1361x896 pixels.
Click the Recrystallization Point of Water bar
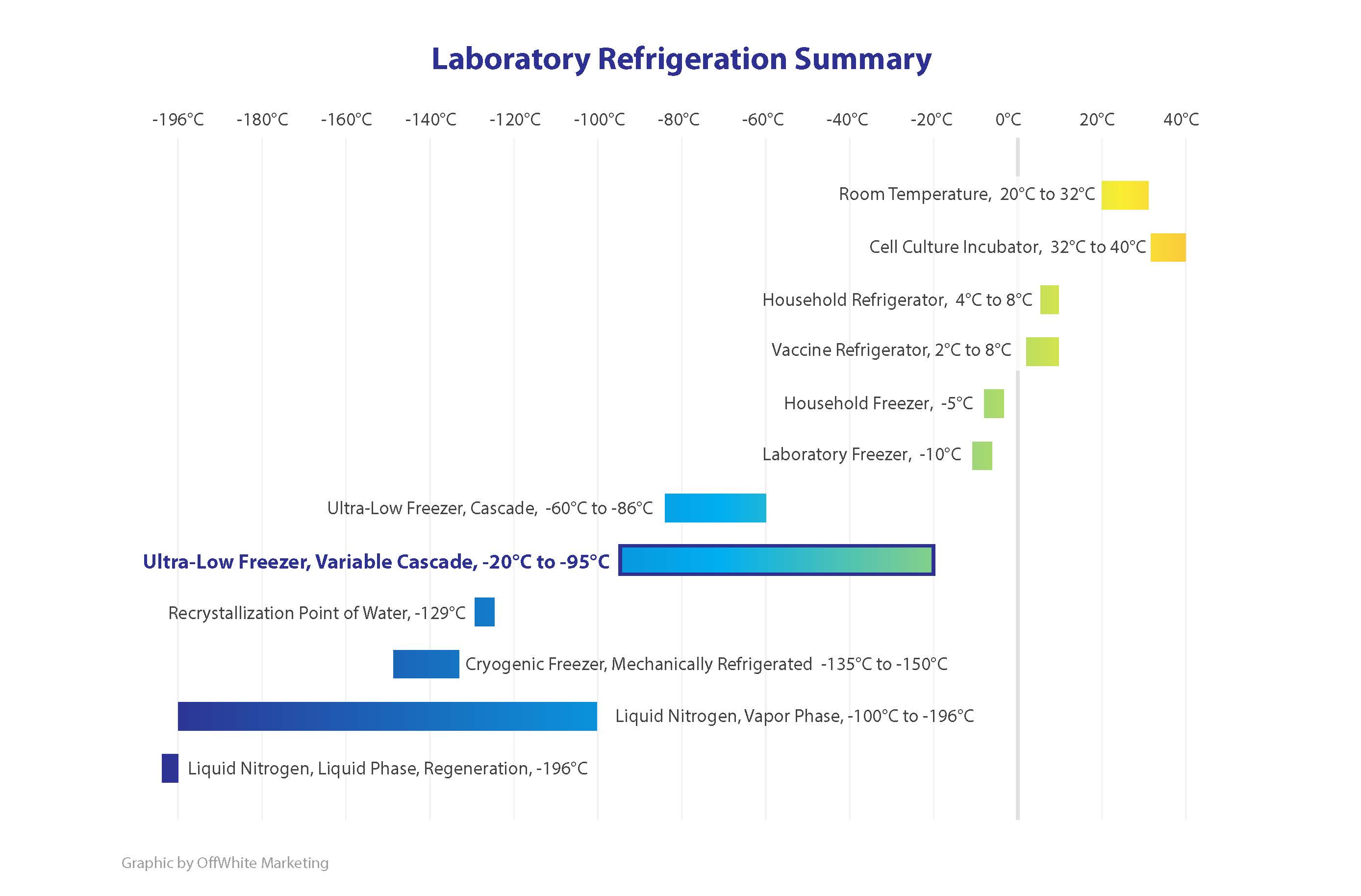coord(484,611)
